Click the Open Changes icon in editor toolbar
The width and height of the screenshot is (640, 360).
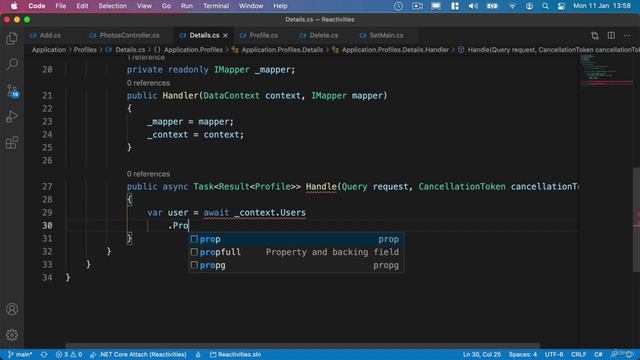[x=595, y=36]
